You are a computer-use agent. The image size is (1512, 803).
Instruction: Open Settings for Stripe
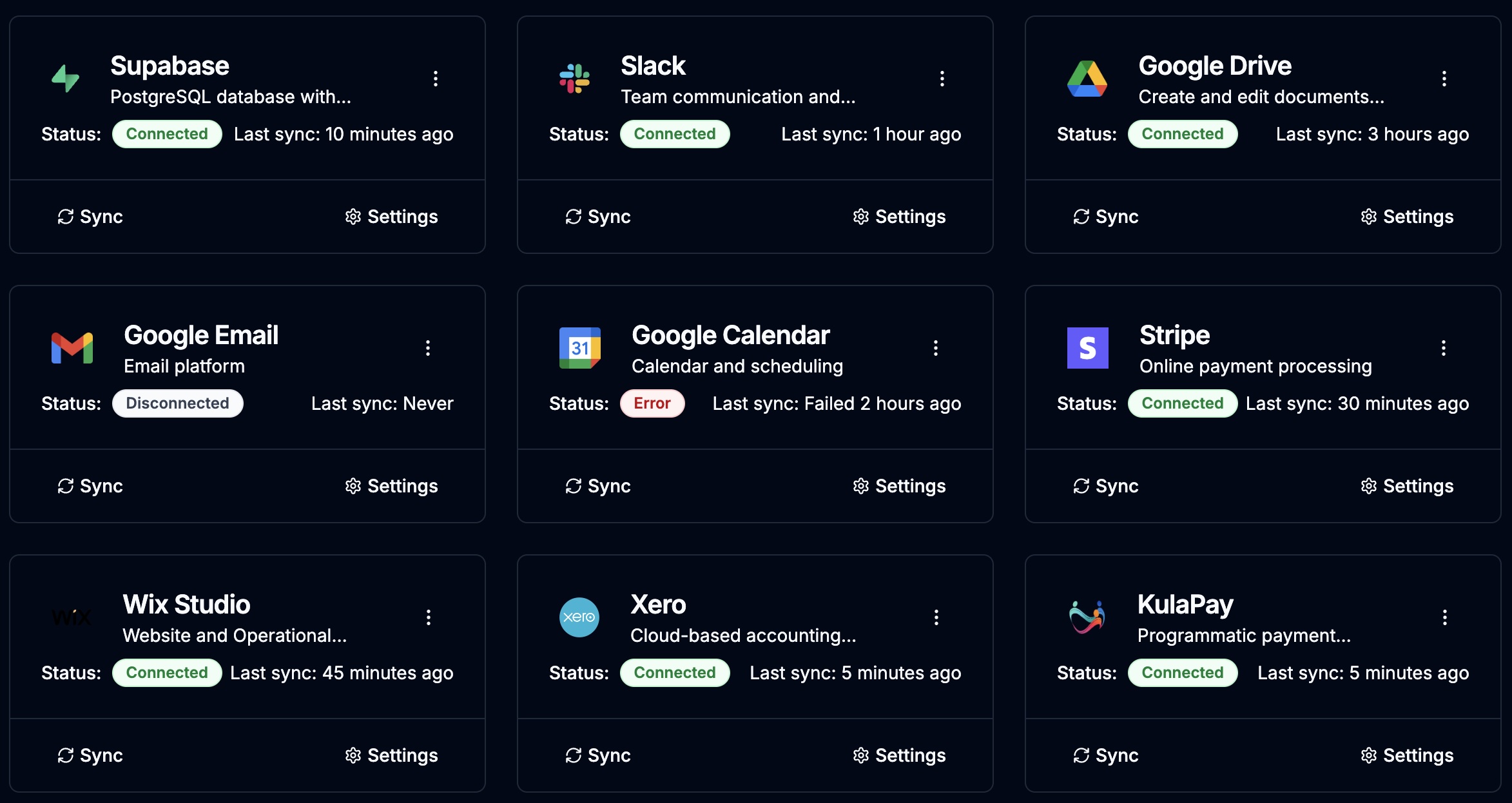pyautogui.click(x=1407, y=486)
